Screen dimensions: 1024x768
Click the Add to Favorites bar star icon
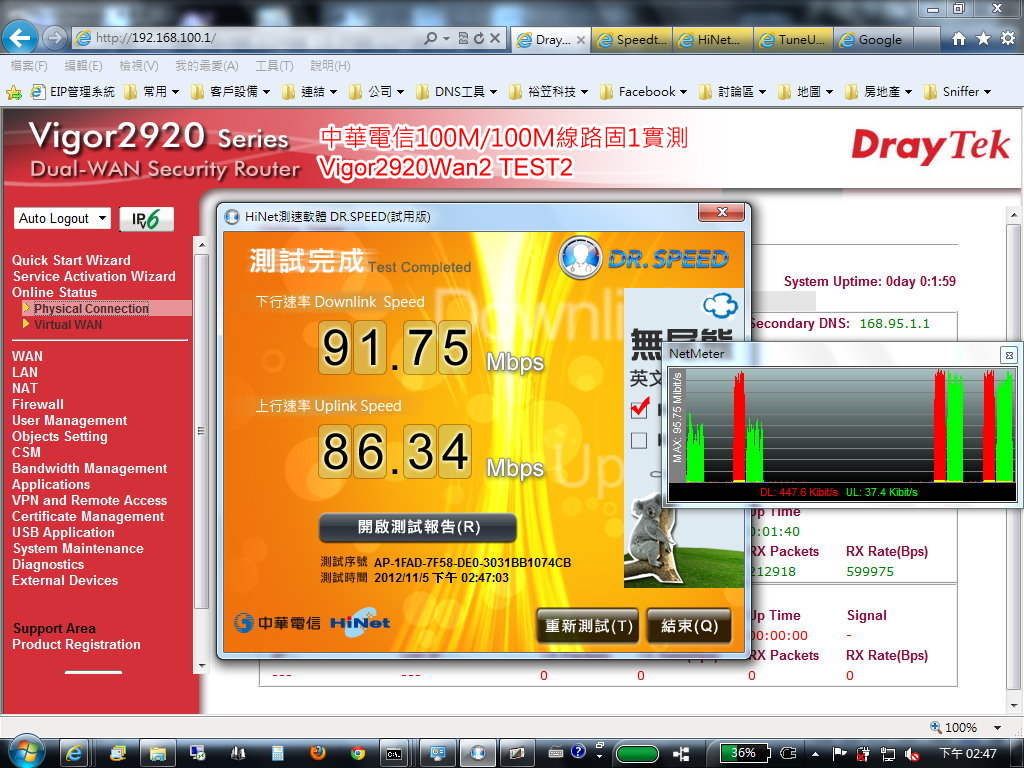pos(13,92)
